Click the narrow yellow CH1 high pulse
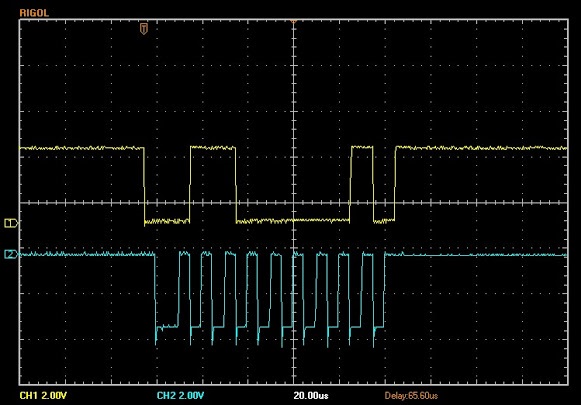 pyautogui.click(x=362, y=147)
